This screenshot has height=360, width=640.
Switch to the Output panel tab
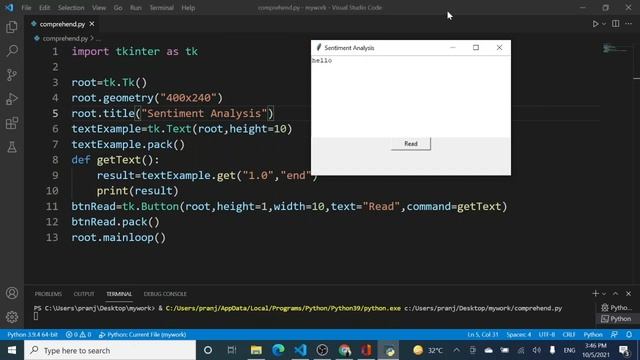pos(84,294)
